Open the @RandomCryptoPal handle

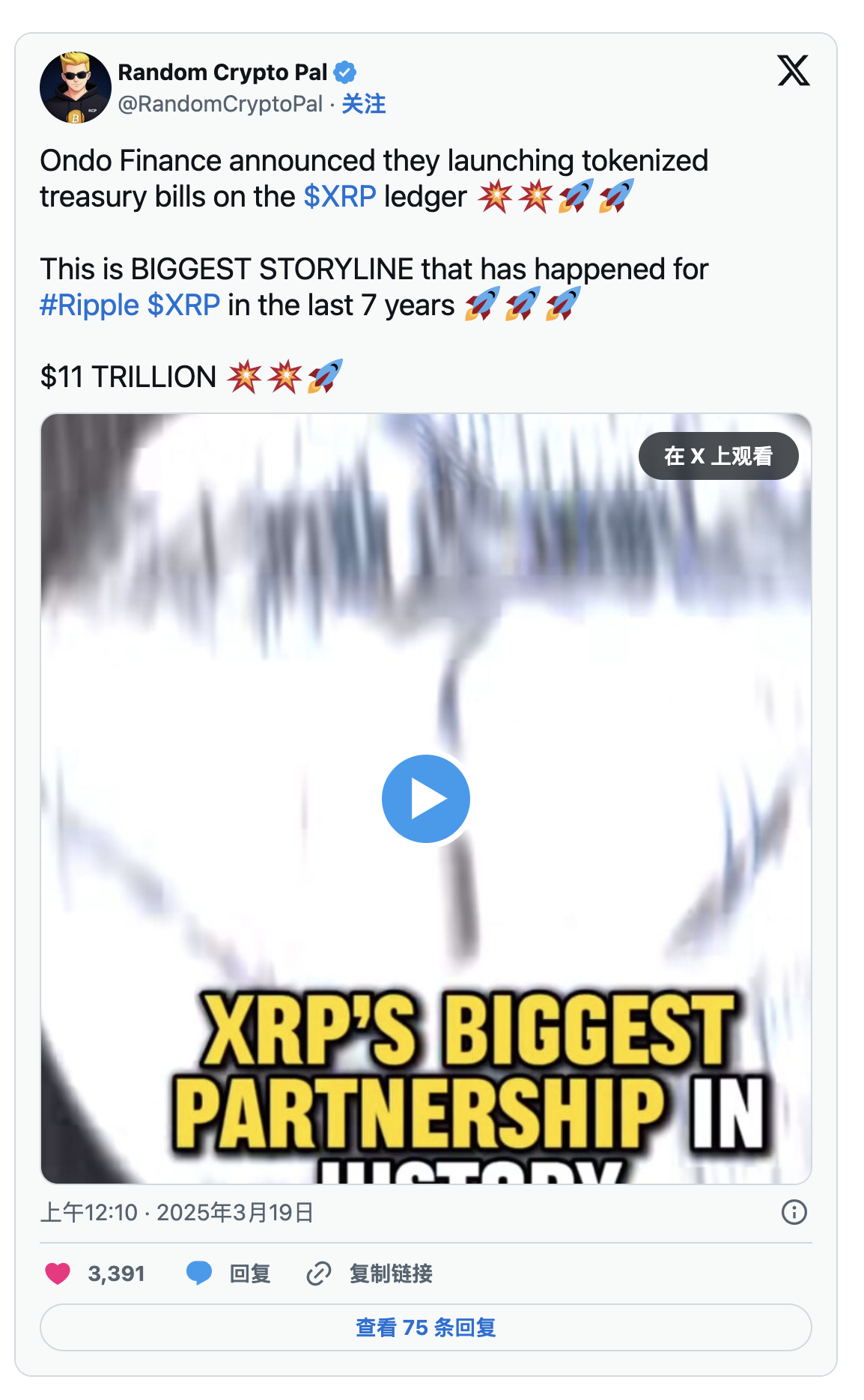(220, 103)
